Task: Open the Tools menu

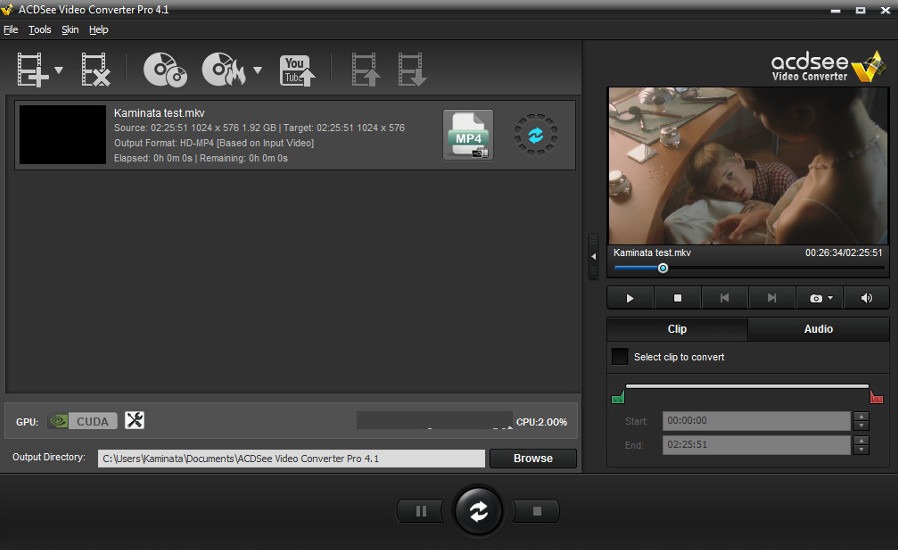Action: [x=40, y=30]
